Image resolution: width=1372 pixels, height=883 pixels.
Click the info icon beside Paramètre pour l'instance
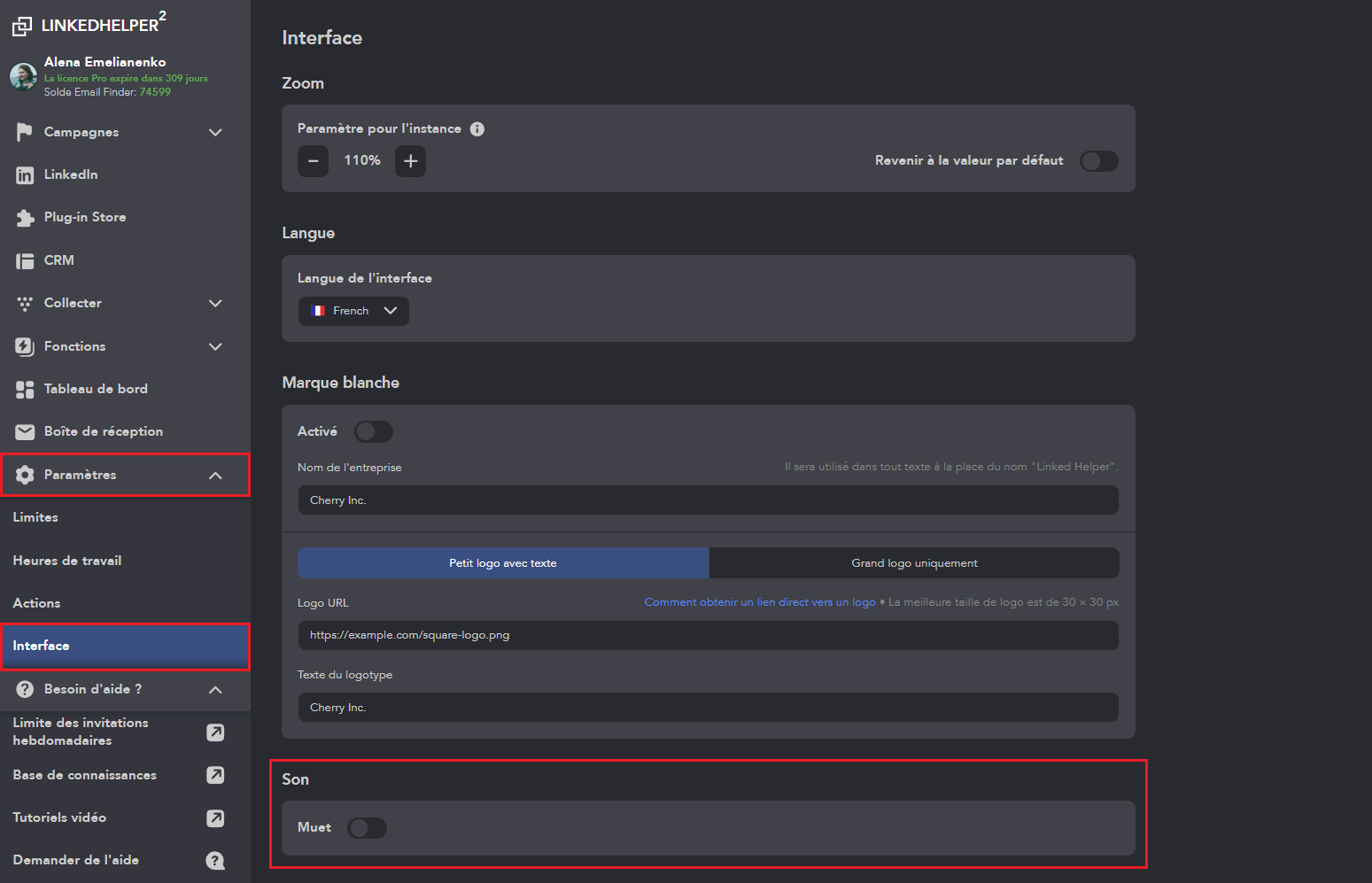(x=477, y=129)
